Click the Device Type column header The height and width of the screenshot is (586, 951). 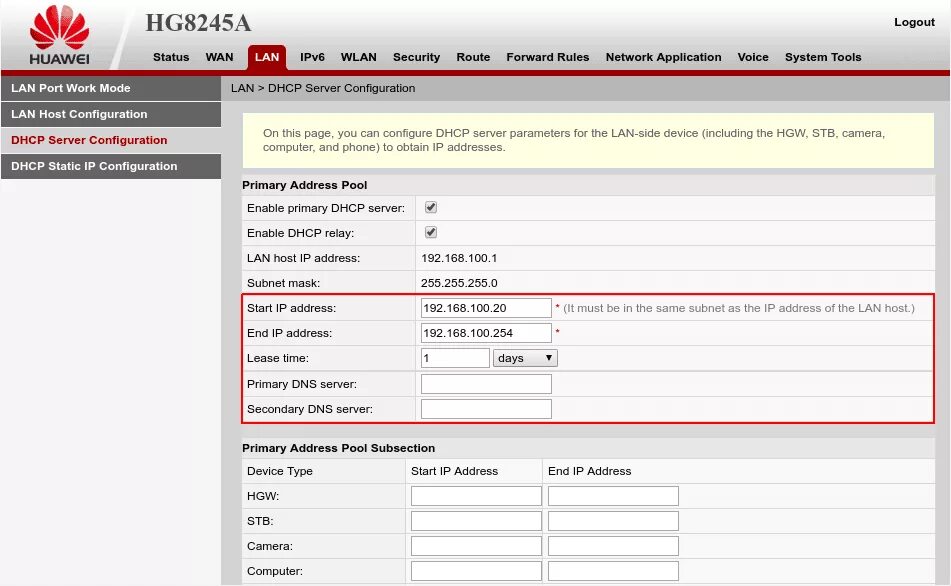coord(280,471)
